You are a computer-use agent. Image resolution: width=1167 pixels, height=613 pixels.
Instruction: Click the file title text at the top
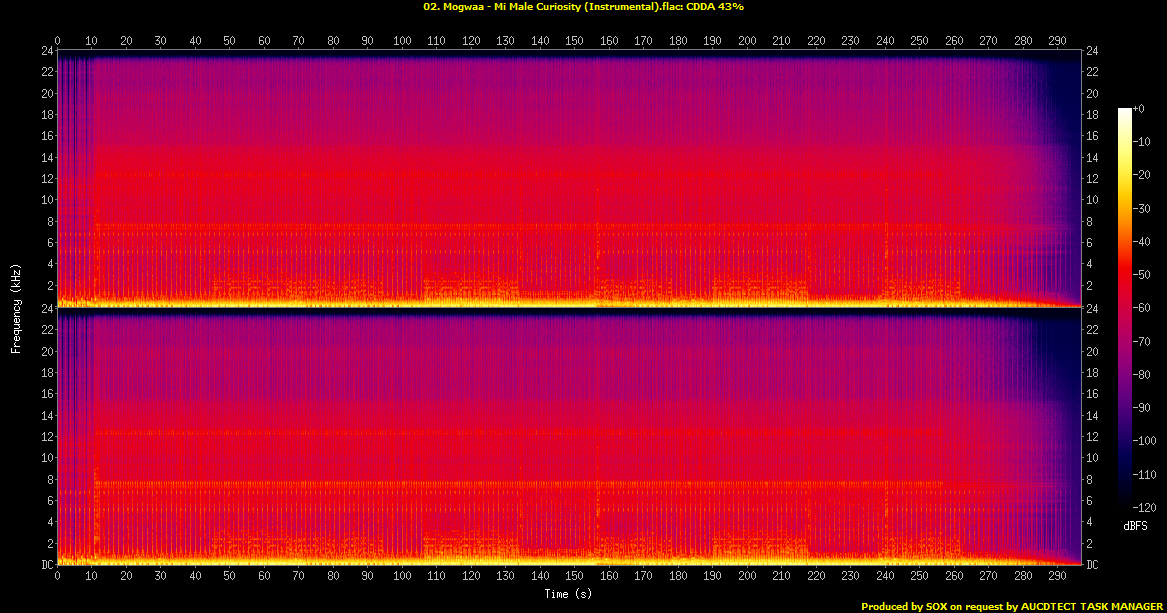pos(584,7)
